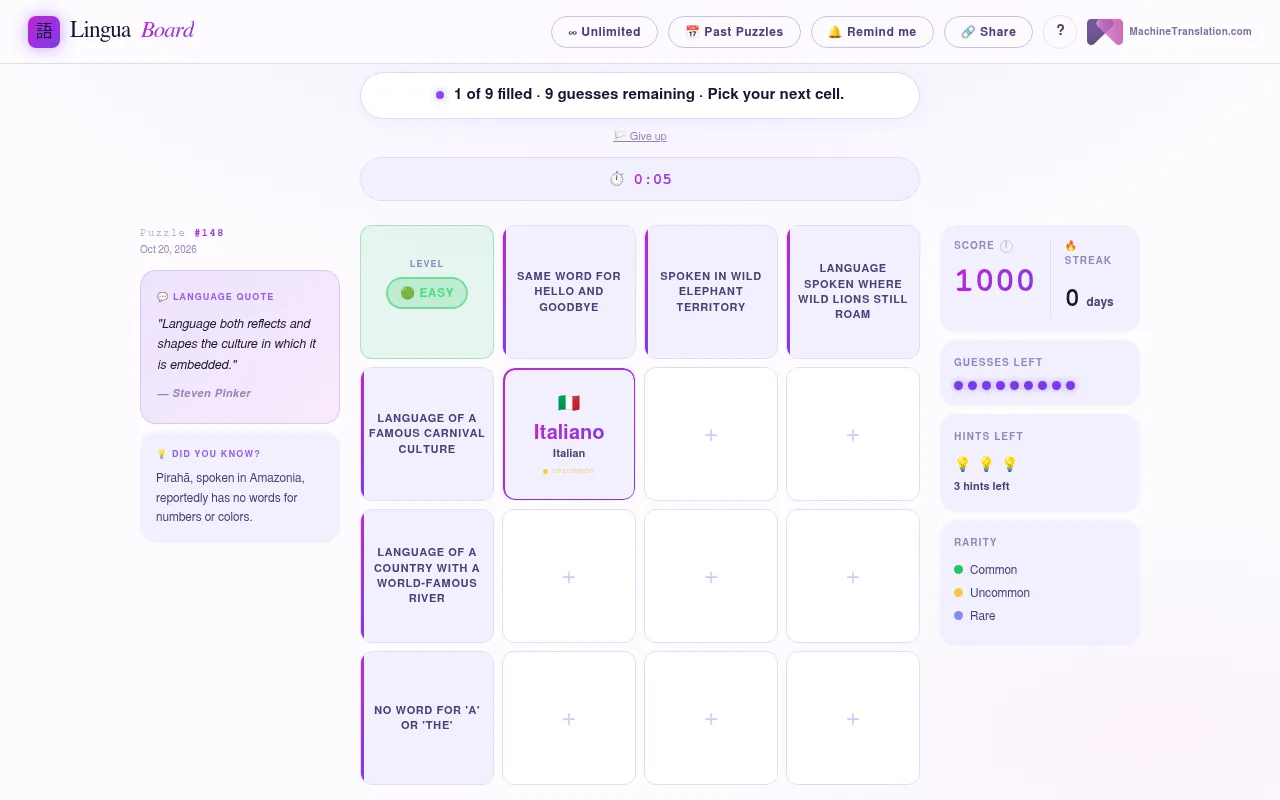Click the Lingua Board logo icon

44,32
